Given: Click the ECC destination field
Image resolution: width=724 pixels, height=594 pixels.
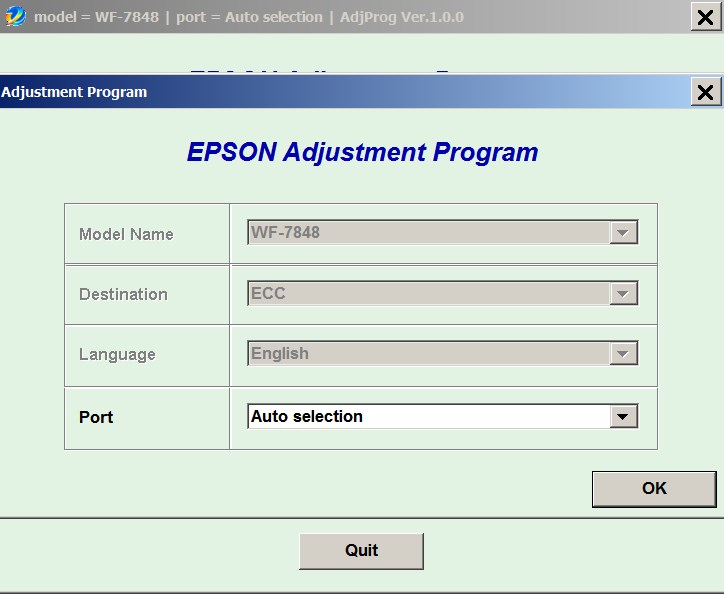Looking at the screenshot, I should point(442,293).
